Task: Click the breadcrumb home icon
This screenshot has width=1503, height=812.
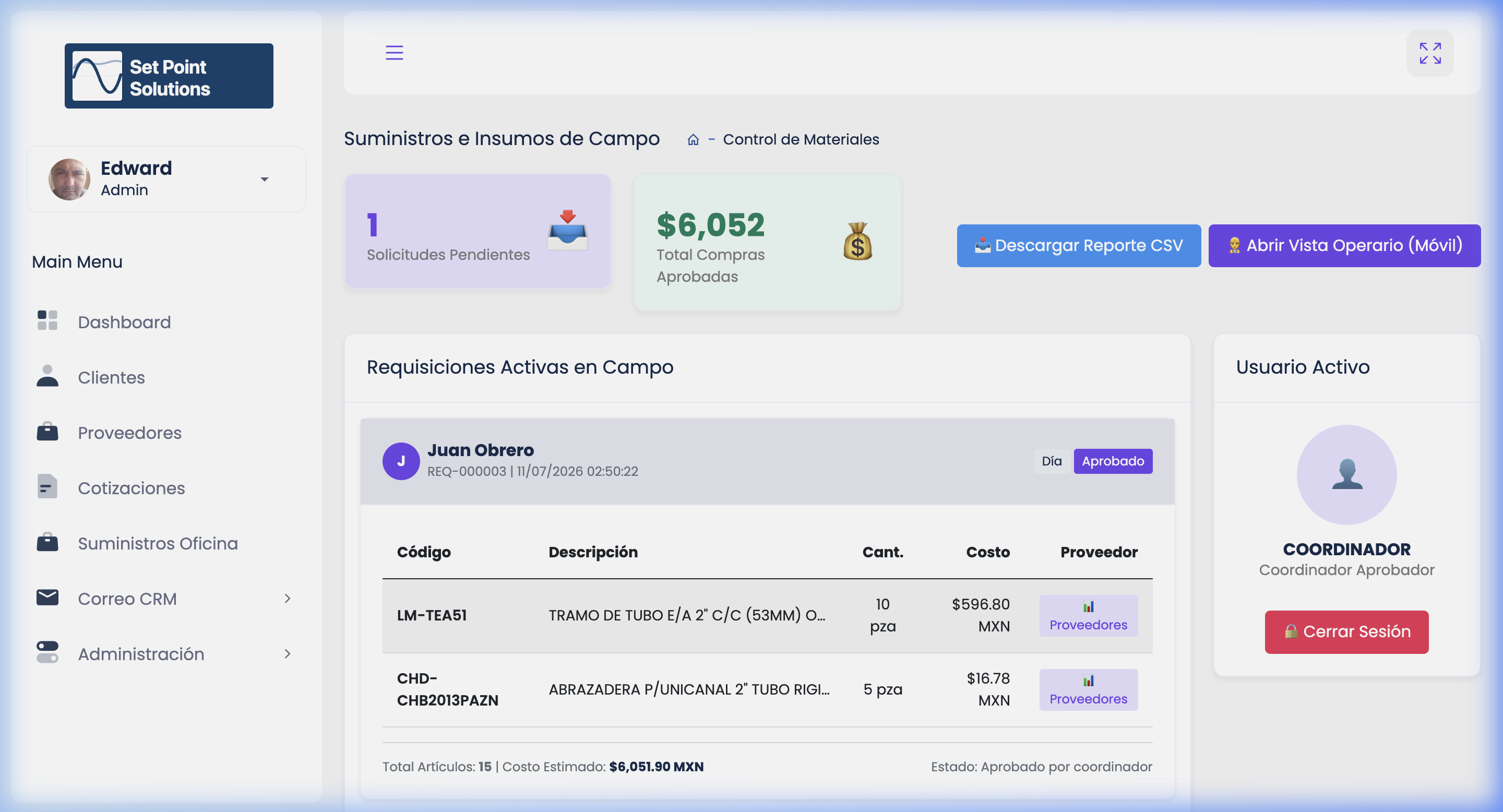Action: 693,140
